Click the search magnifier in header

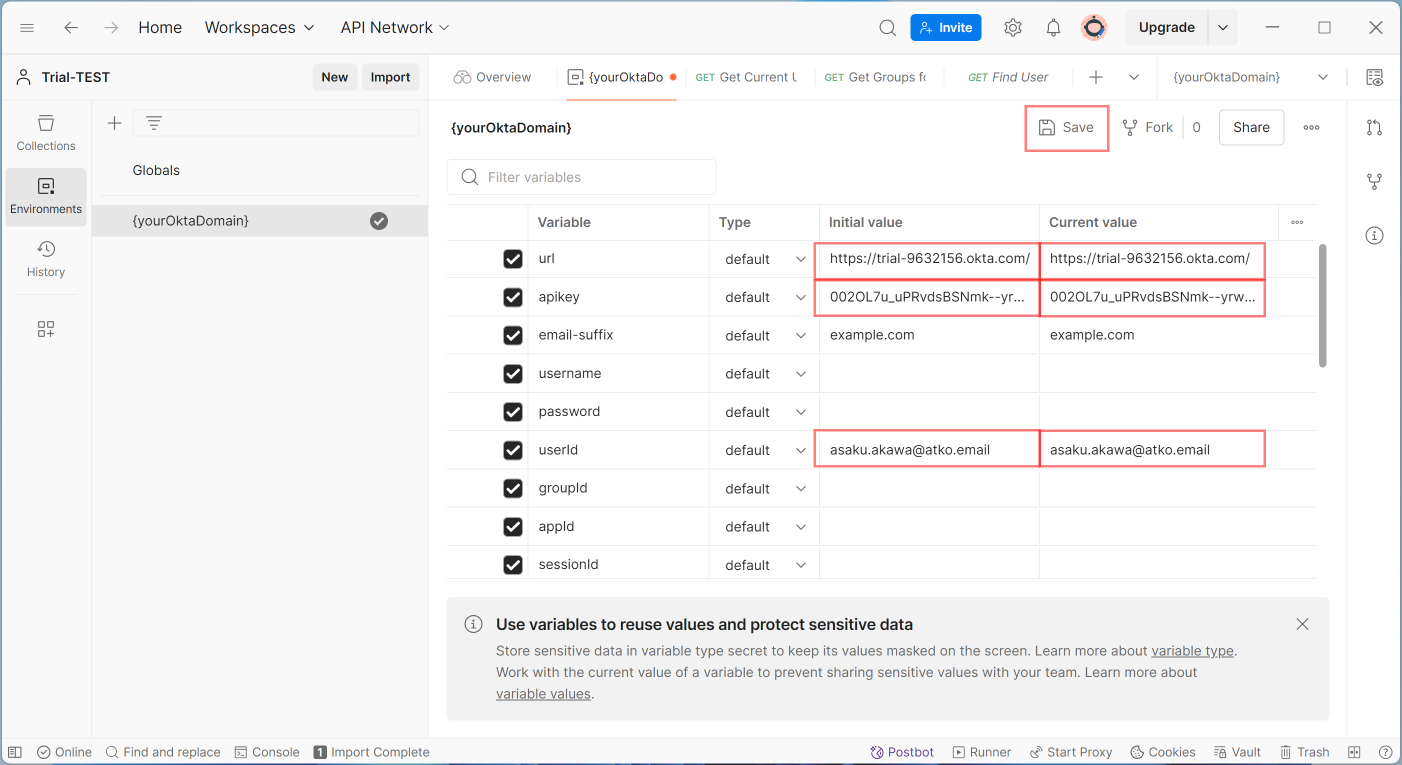click(887, 28)
